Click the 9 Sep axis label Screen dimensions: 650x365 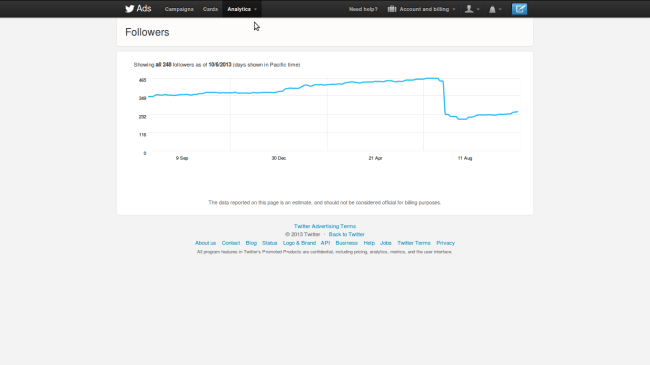tap(182, 158)
